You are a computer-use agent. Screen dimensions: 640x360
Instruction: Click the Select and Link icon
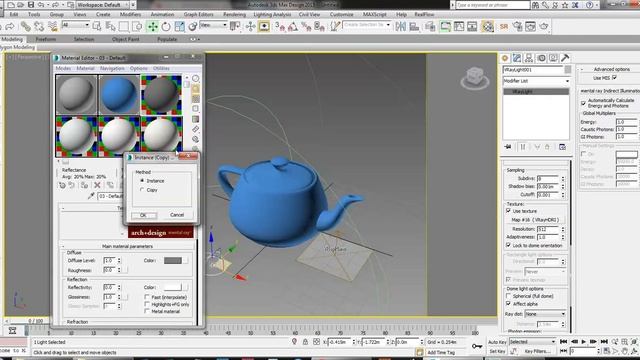click(x=26, y=27)
